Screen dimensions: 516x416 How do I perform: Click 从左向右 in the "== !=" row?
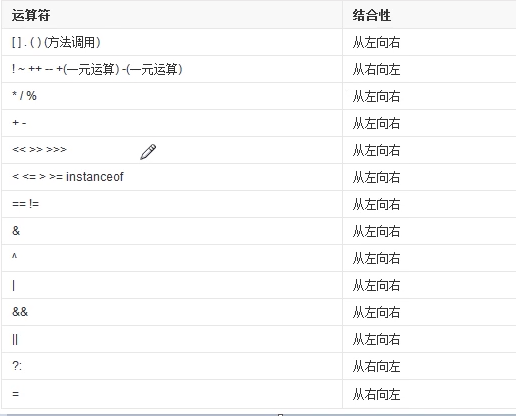click(x=376, y=205)
